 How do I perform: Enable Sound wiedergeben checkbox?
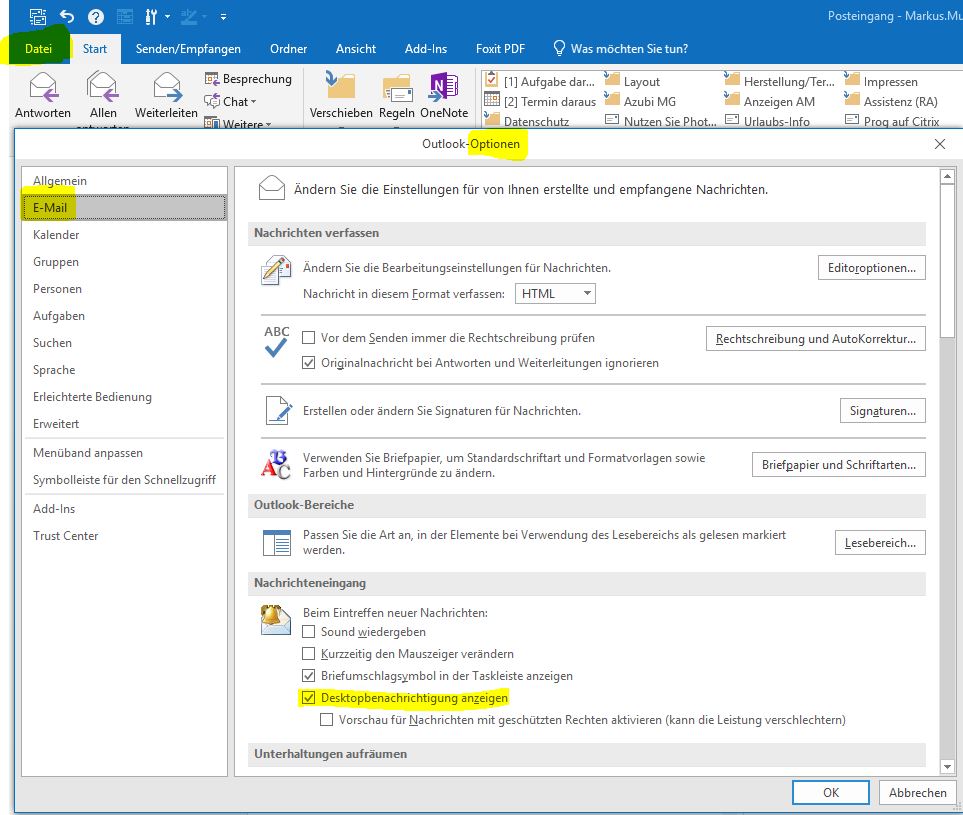coord(309,632)
